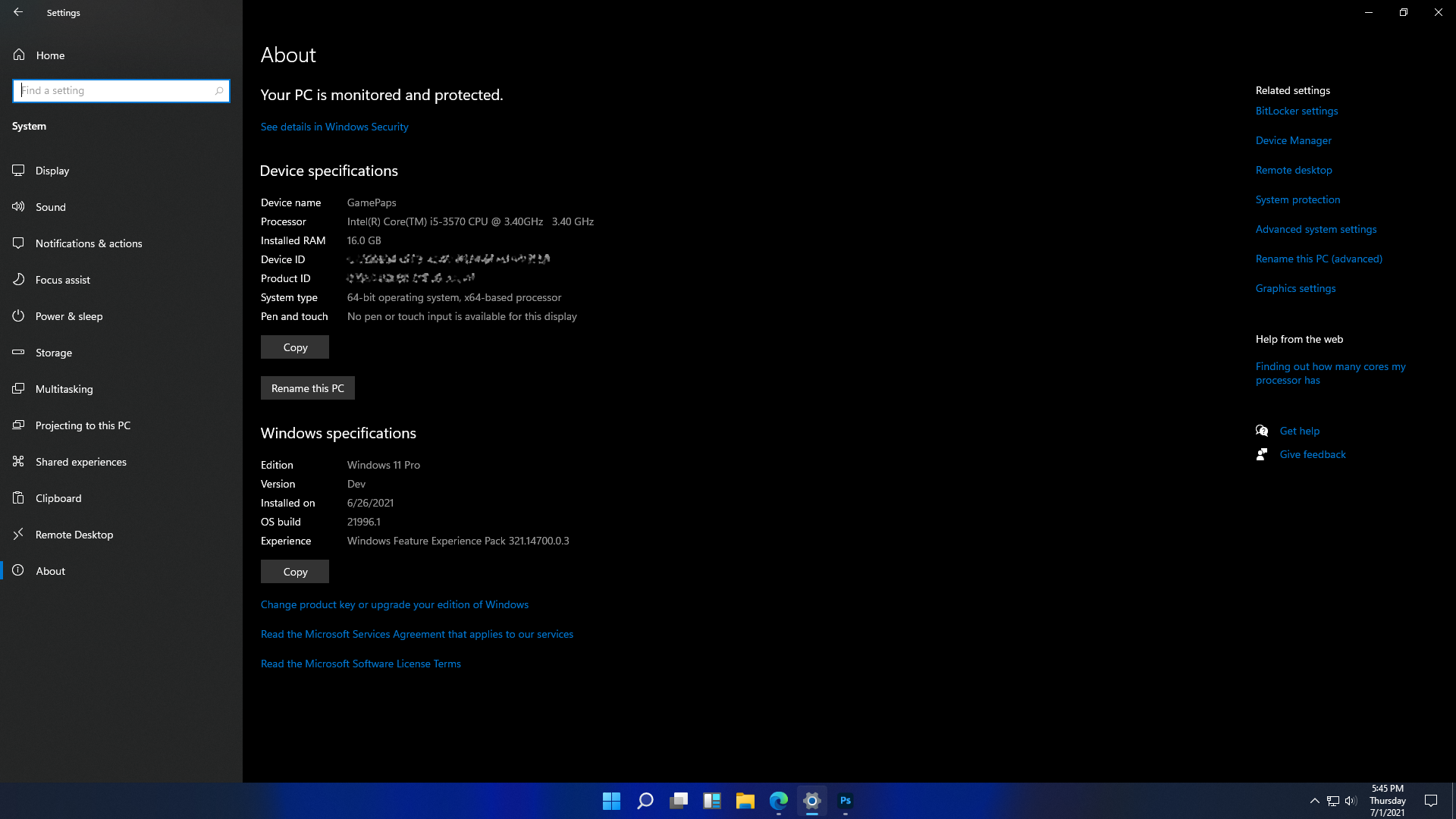Open the Widgets panel on the taskbar
Viewport: 1456px width, 819px height.
click(711, 800)
